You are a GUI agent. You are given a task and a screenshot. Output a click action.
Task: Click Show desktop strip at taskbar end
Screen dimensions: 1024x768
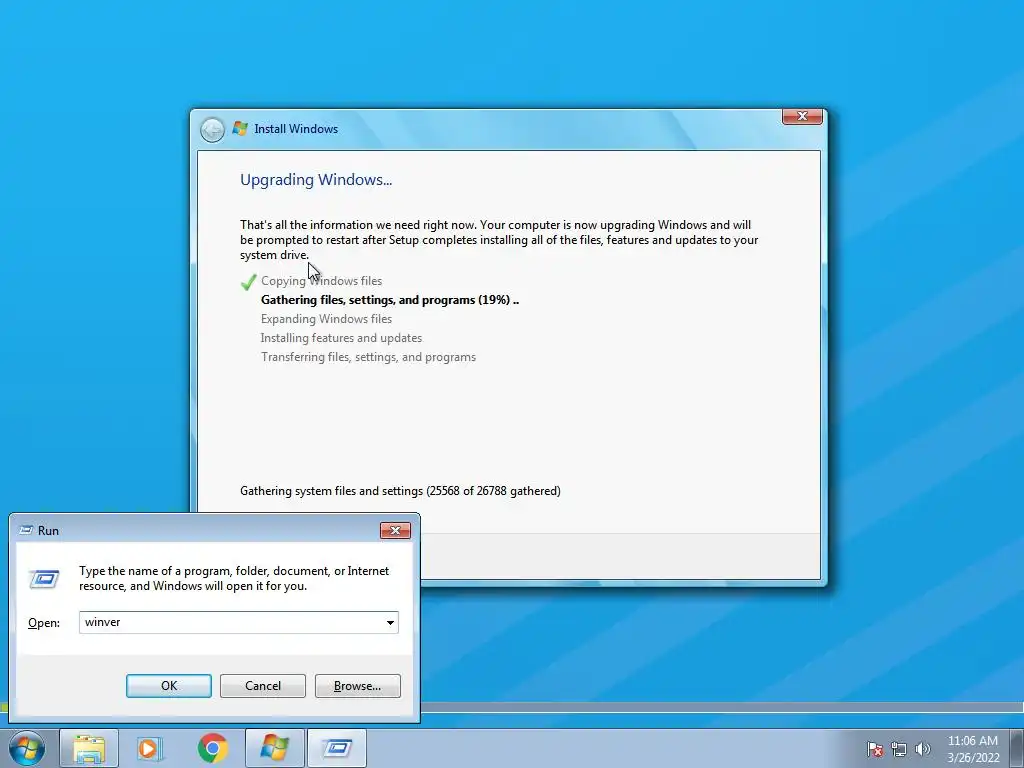1017,748
